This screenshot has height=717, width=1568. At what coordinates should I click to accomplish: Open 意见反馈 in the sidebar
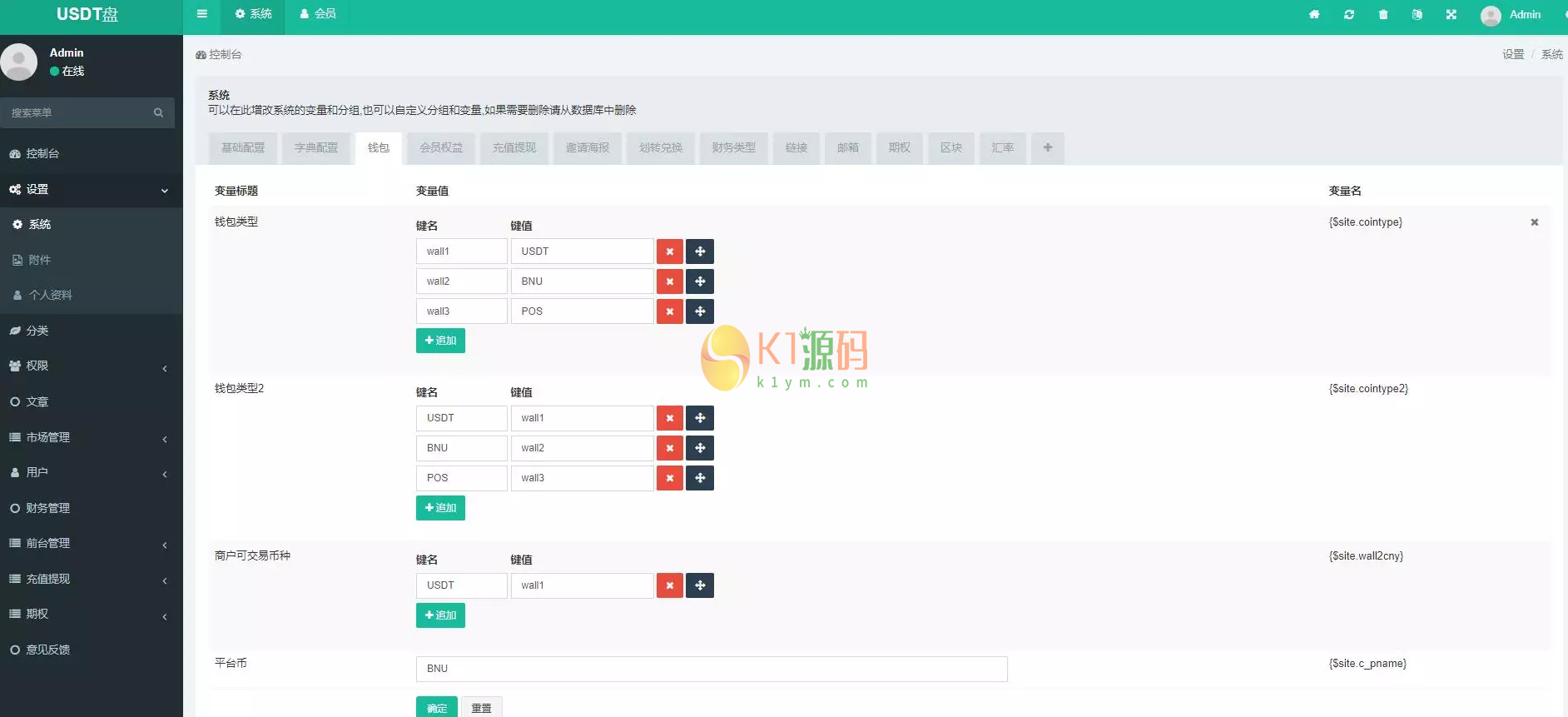(91, 650)
